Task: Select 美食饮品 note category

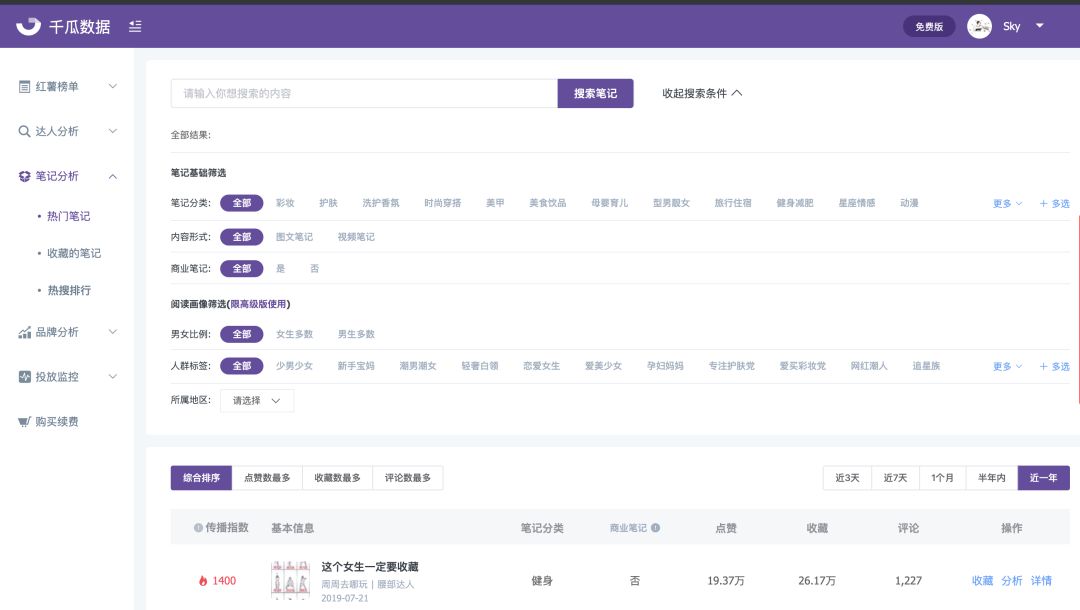Action: 548,203
